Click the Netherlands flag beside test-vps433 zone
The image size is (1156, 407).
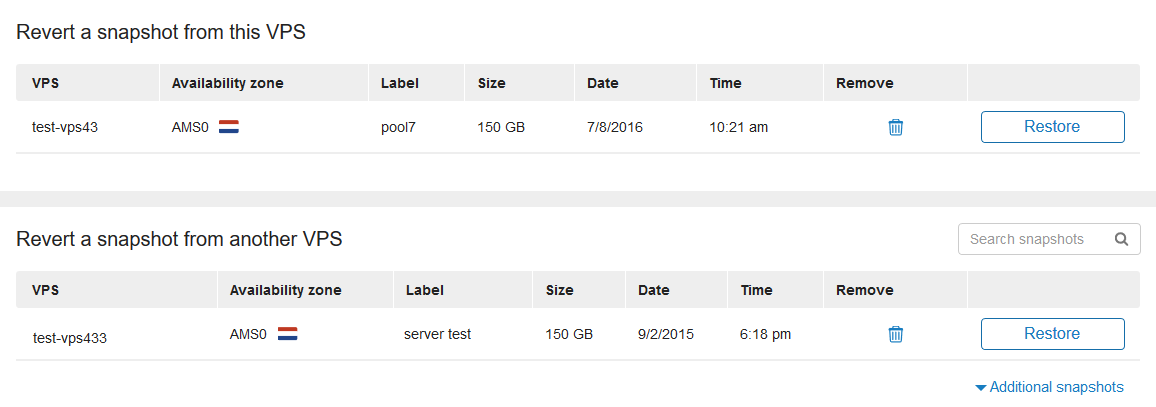pyautogui.click(x=288, y=334)
